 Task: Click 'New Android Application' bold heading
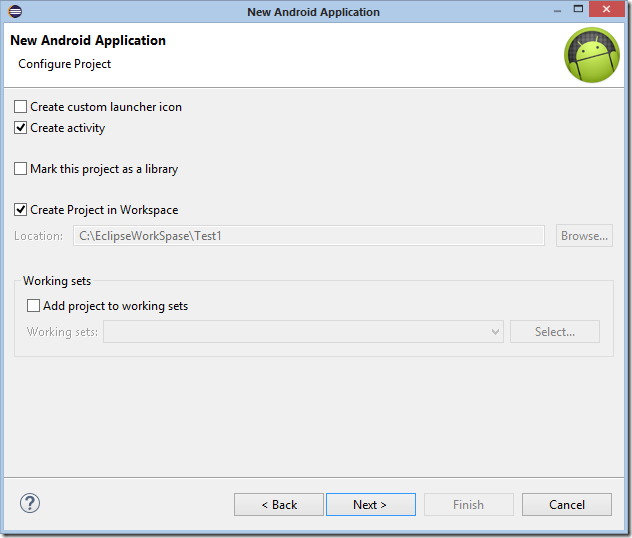click(x=88, y=40)
